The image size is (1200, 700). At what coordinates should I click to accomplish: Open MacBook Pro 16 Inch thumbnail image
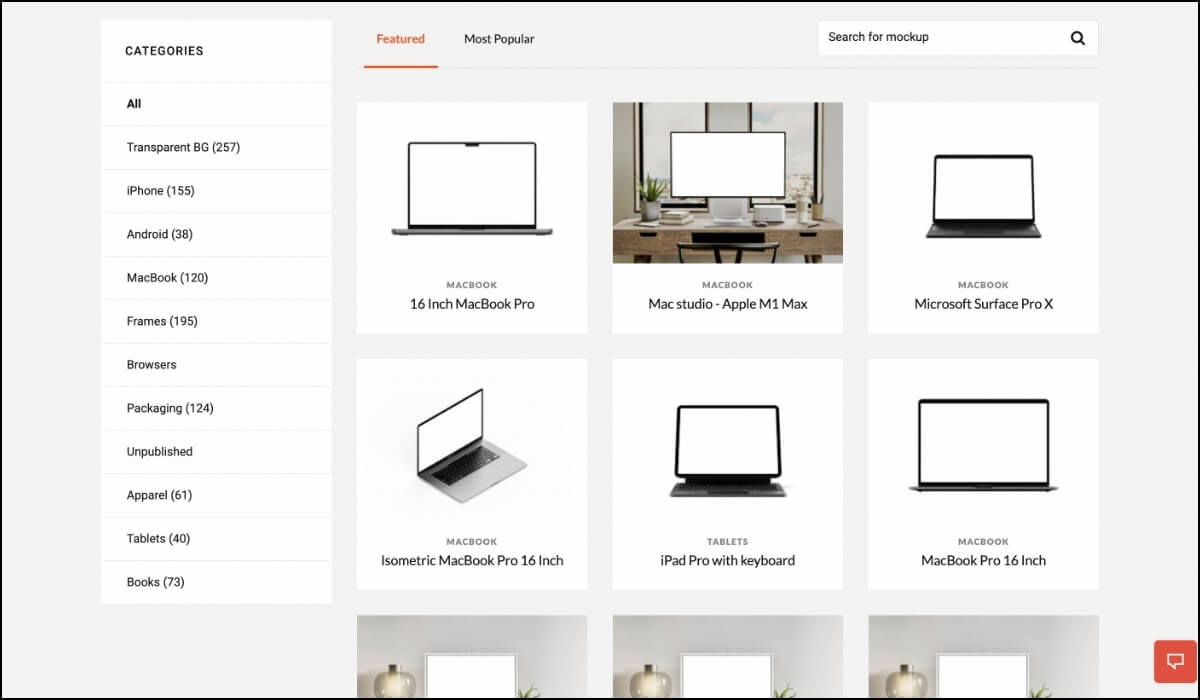click(x=983, y=440)
